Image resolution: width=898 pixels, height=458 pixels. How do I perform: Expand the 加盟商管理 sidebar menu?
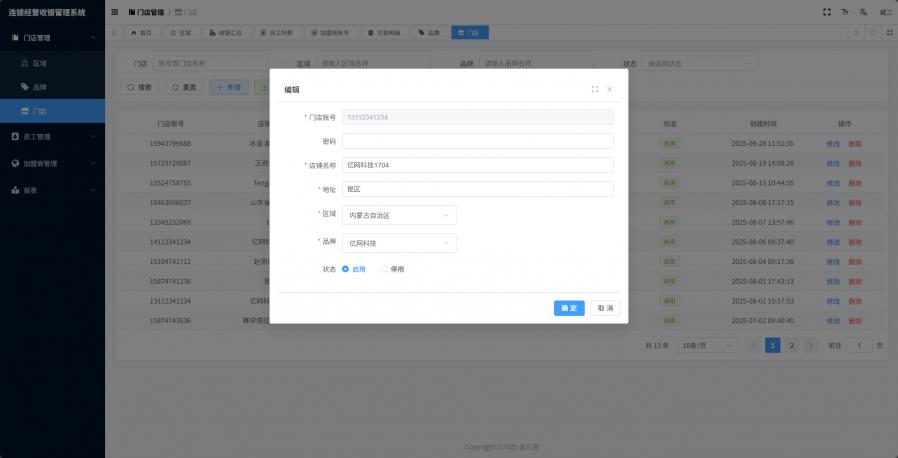pos(52,163)
